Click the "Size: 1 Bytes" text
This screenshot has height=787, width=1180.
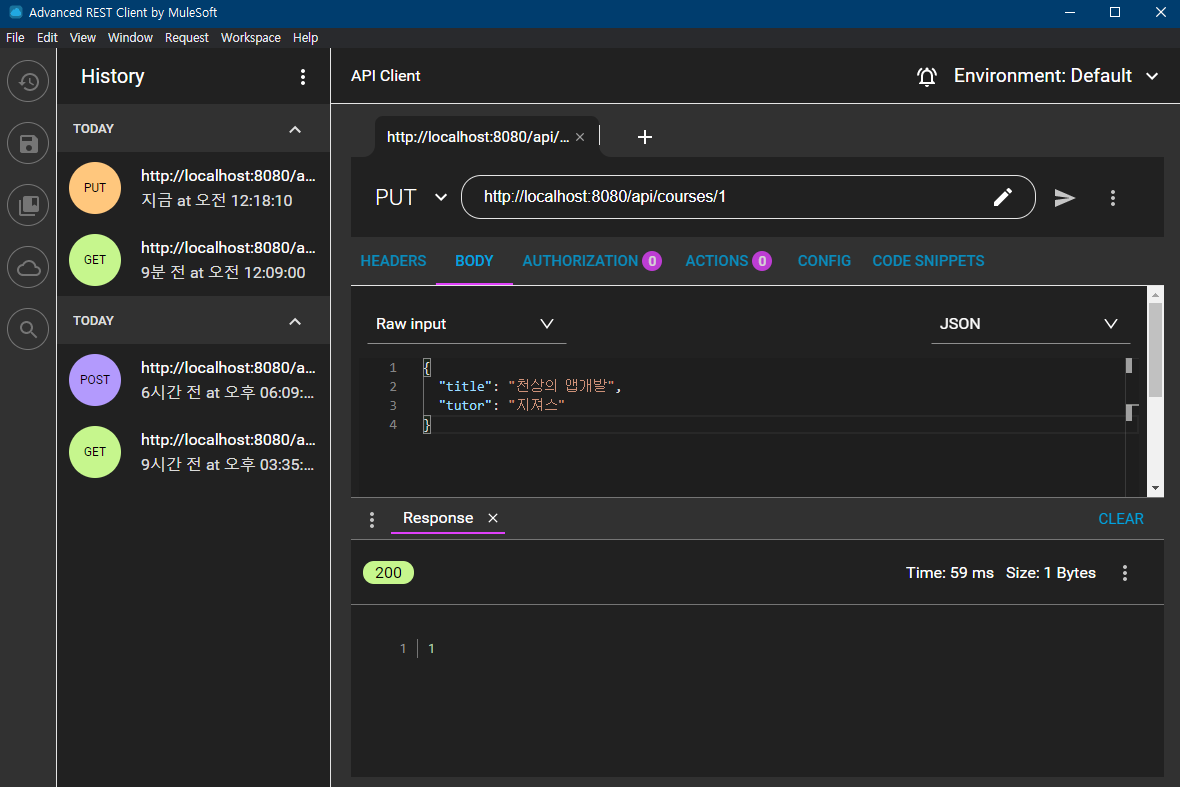pos(1051,573)
